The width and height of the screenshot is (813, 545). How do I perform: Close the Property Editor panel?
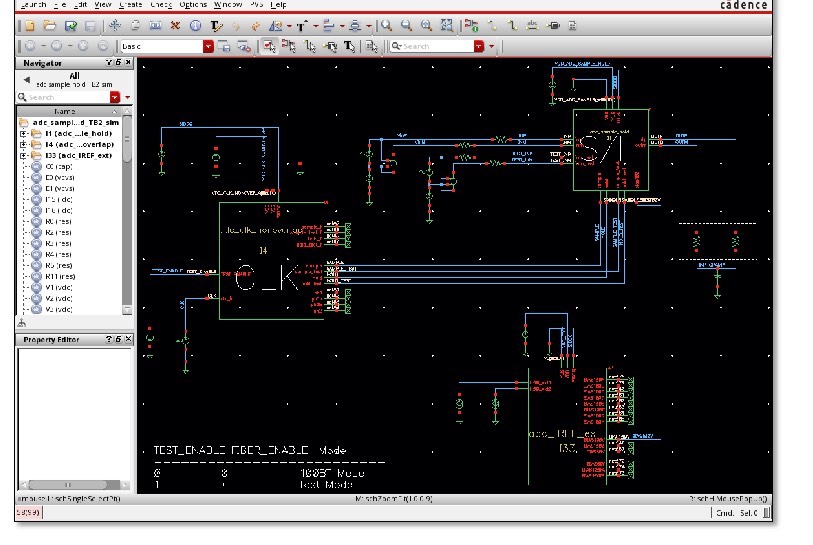point(128,339)
